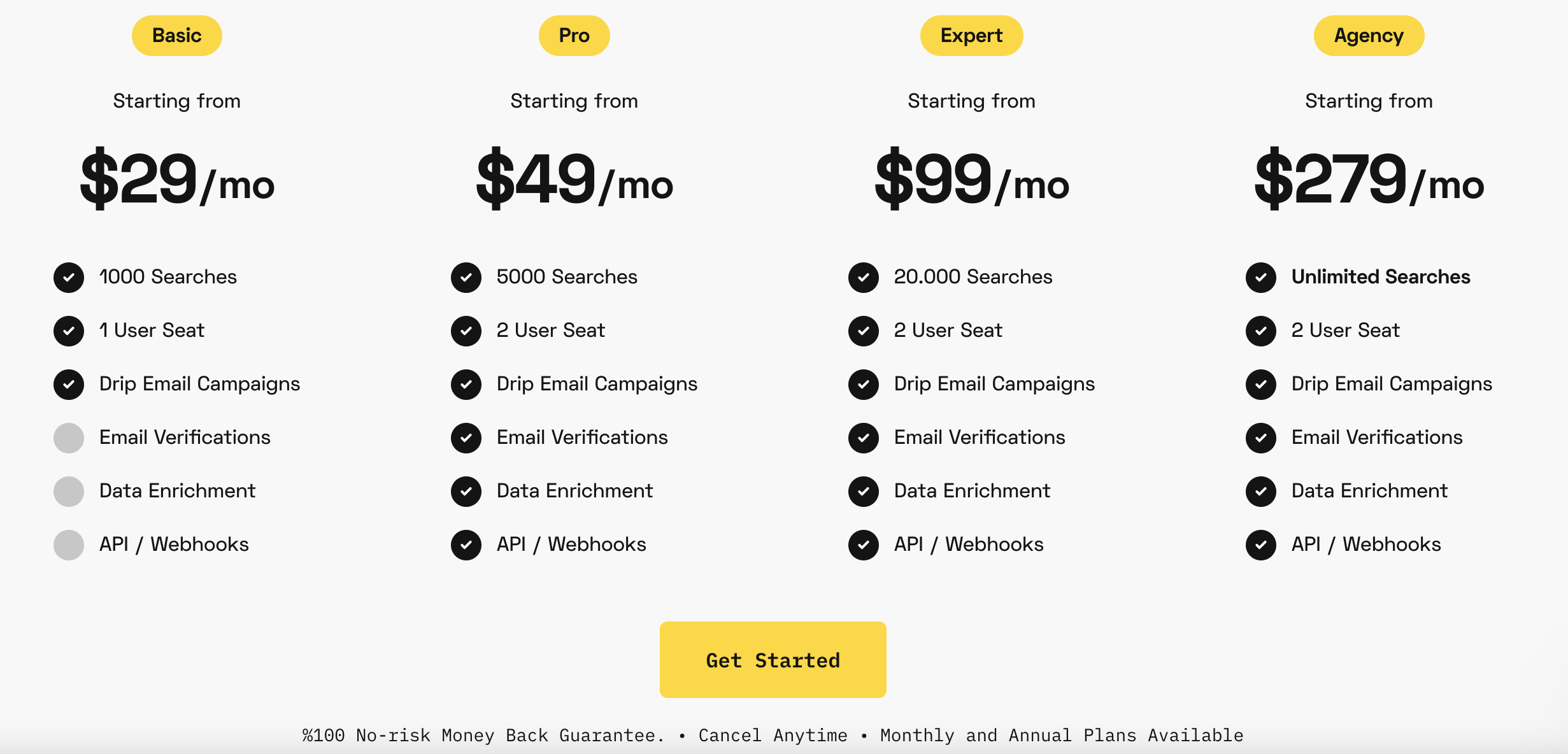Click checkmark icon next to 5000 Searches
Image resolution: width=1568 pixels, height=754 pixels.
pyautogui.click(x=466, y=278)
